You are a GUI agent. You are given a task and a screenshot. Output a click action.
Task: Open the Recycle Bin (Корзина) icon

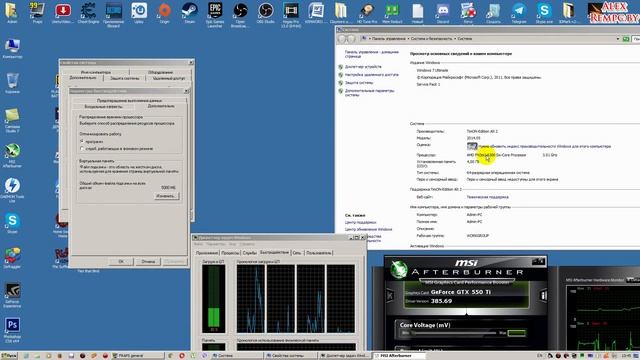click(12, 83)
